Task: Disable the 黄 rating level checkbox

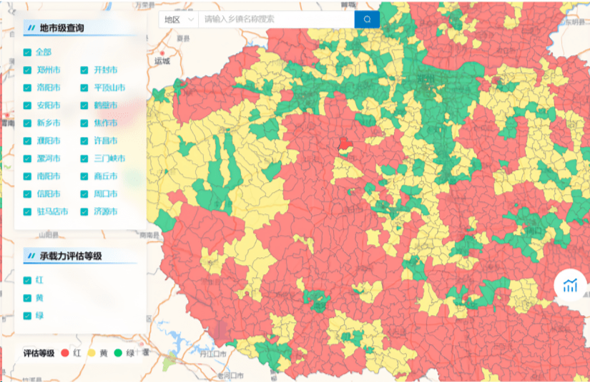Action: [x=27, y=298]
